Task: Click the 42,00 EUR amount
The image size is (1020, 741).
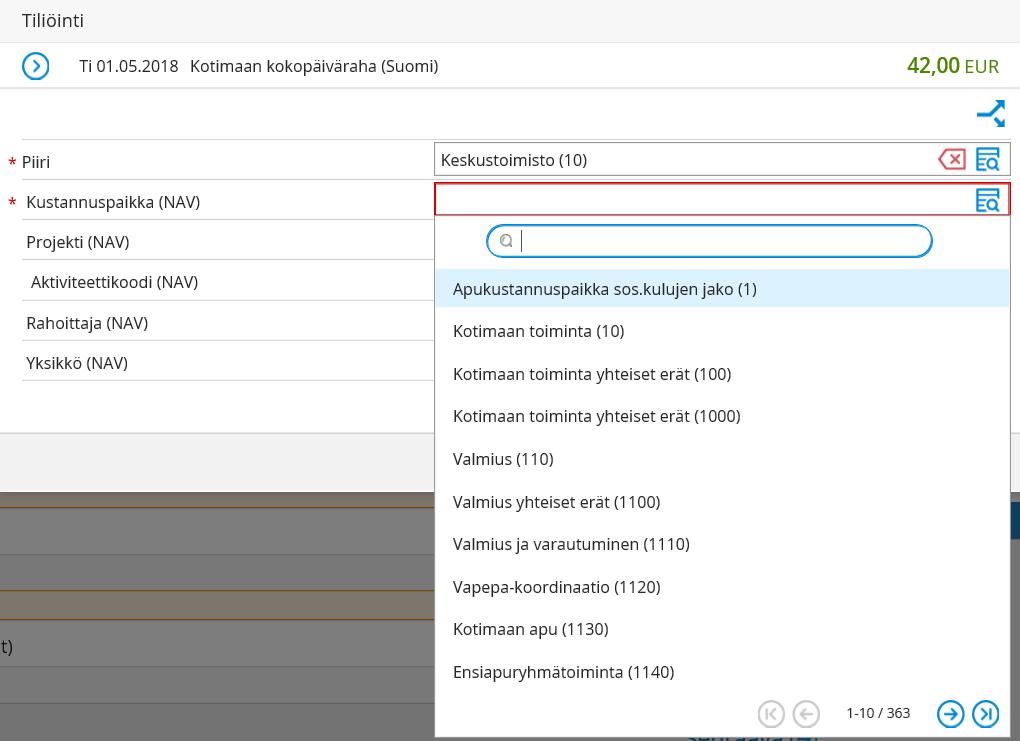Action: pyautogui.click(x=953, y=66)
